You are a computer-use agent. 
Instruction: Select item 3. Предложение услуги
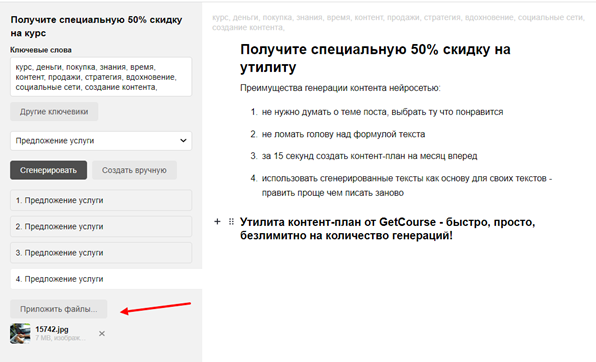tap(101, 252)
